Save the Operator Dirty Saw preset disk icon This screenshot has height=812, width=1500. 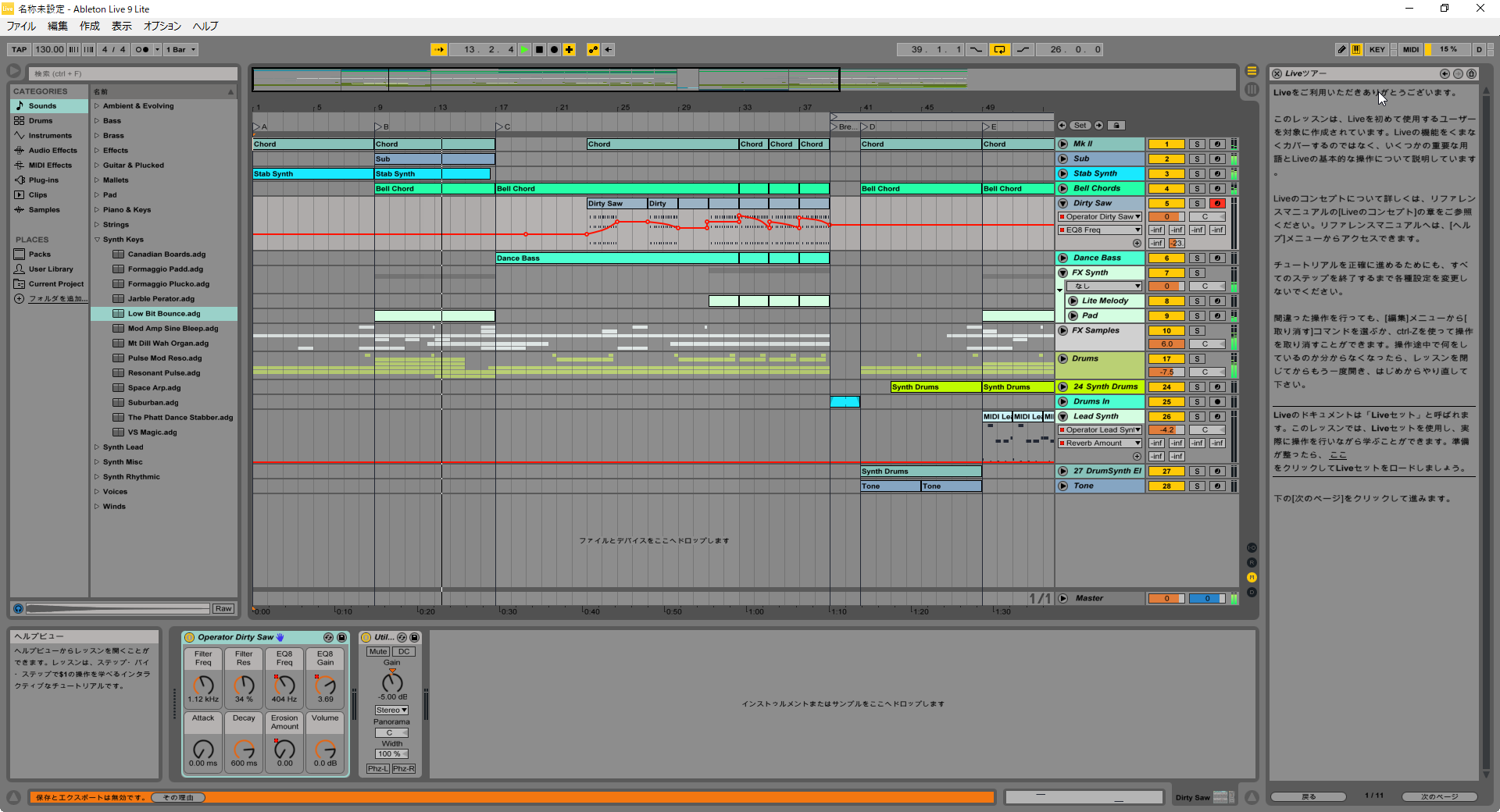tap(341, 637)
